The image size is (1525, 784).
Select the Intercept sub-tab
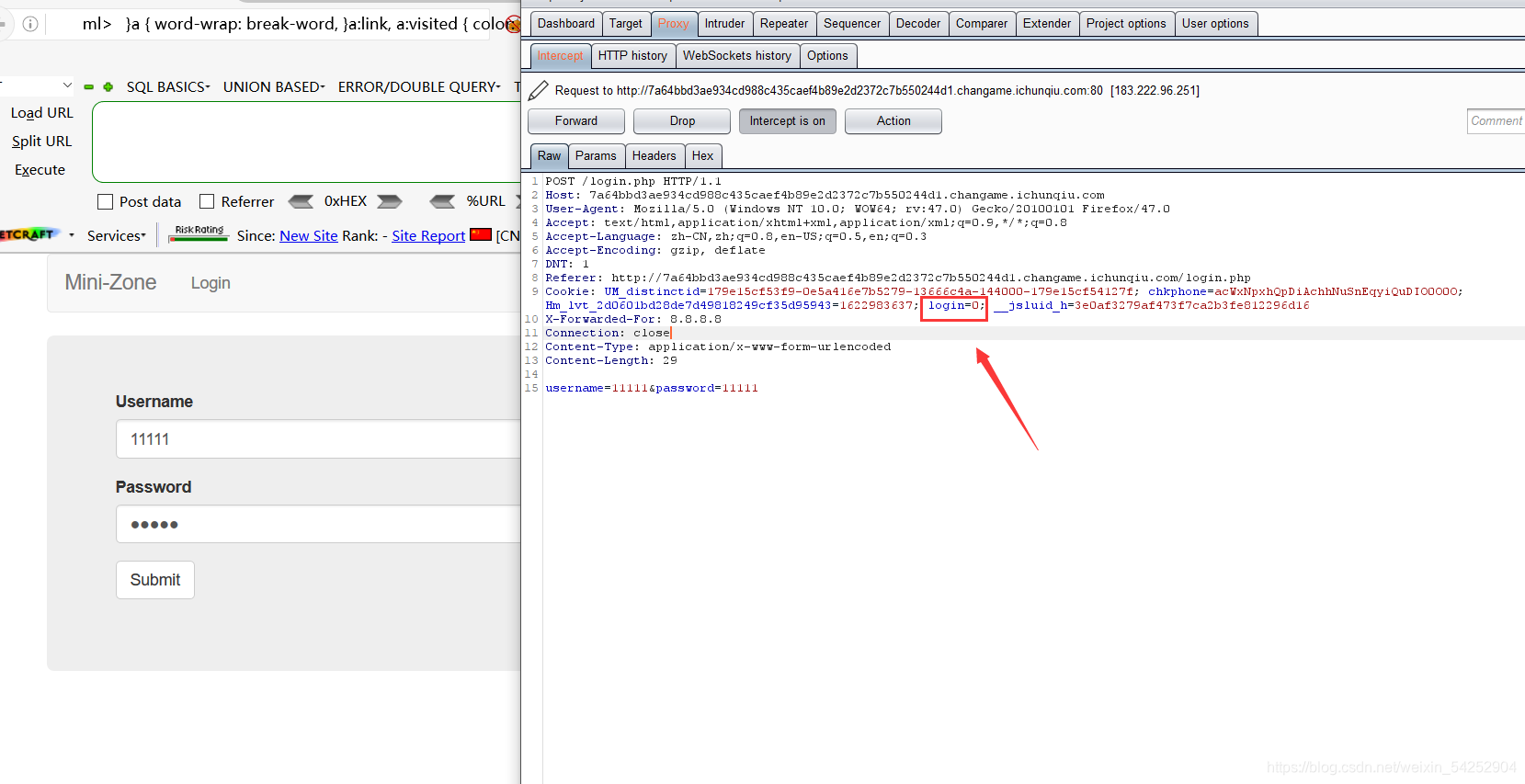pos(560,56)
